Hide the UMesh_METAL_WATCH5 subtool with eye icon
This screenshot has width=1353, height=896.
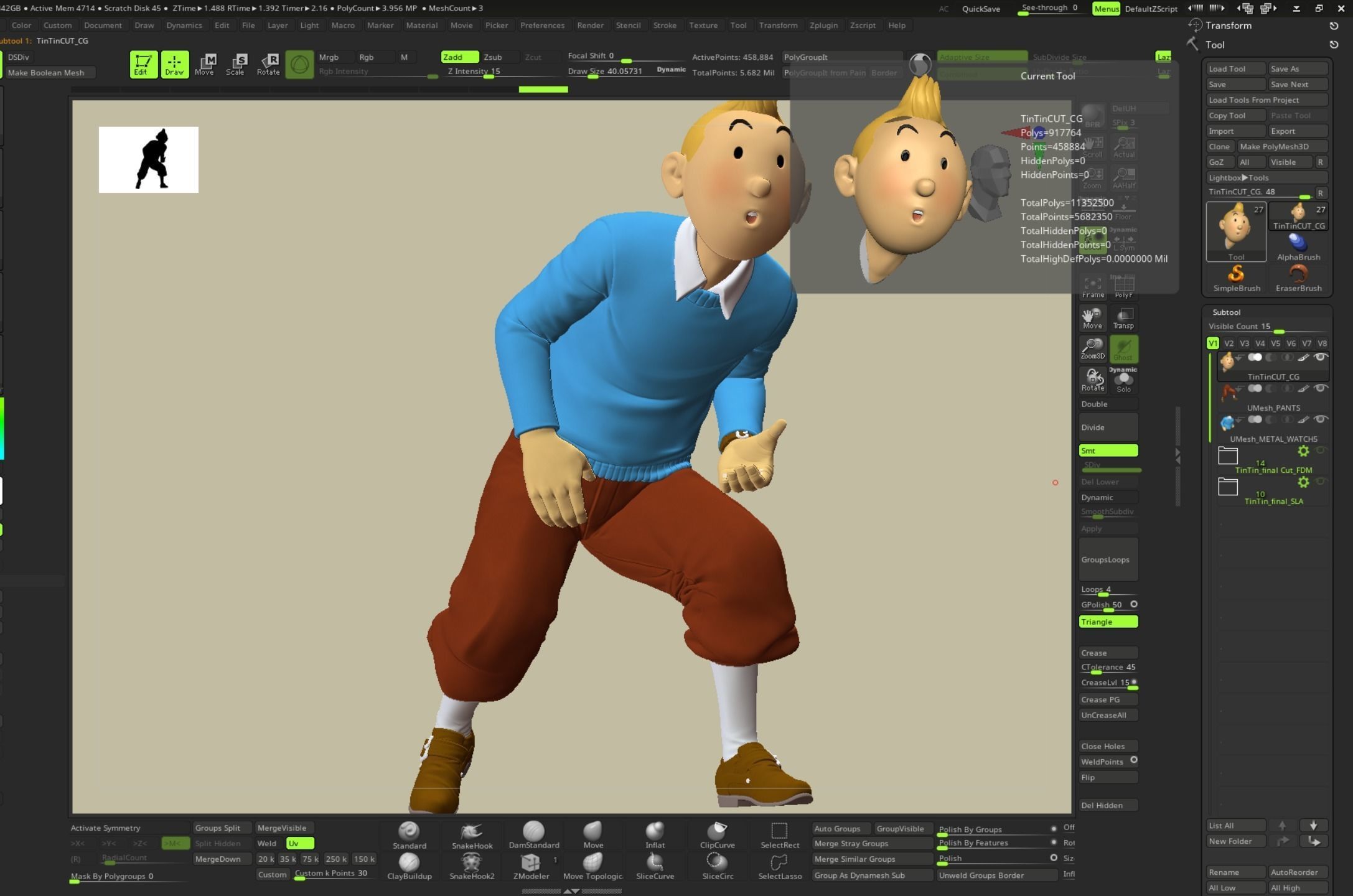pyautogui.click(x=1320, y=419)
